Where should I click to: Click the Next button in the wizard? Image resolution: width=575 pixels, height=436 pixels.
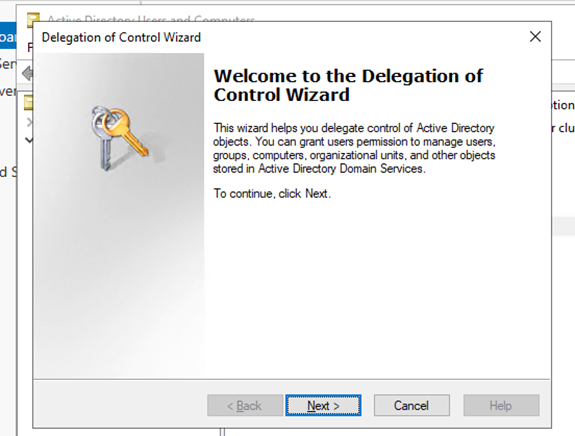pyautogui.click(x=323, y=405)
